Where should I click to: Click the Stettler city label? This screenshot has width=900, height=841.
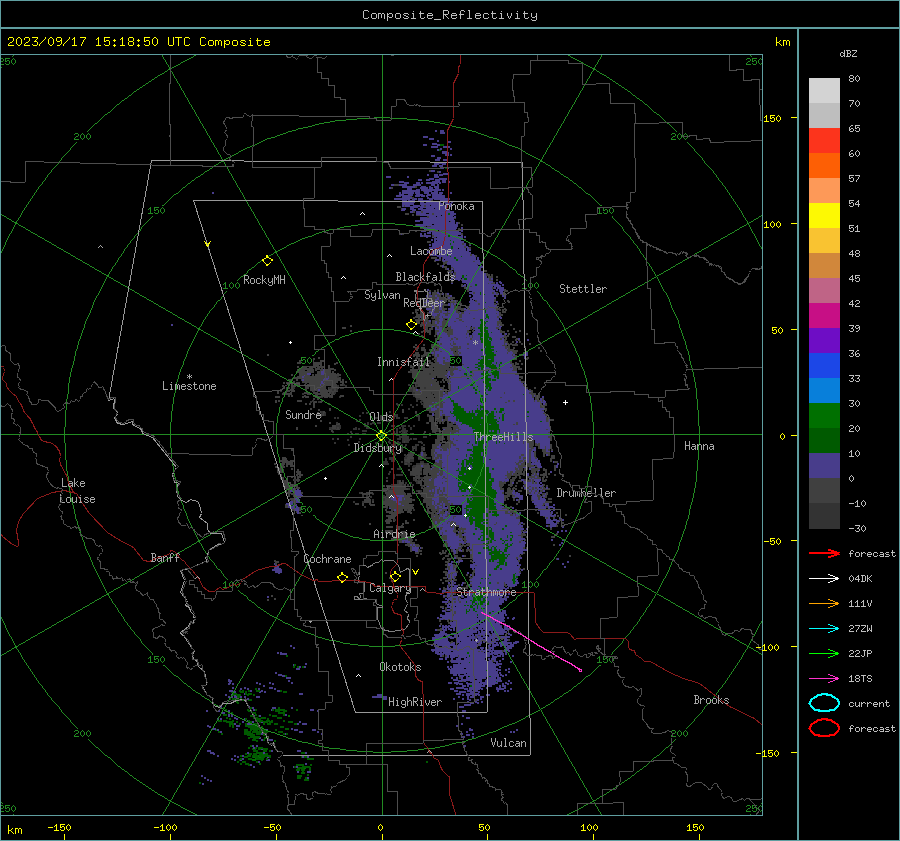point(583,289)
